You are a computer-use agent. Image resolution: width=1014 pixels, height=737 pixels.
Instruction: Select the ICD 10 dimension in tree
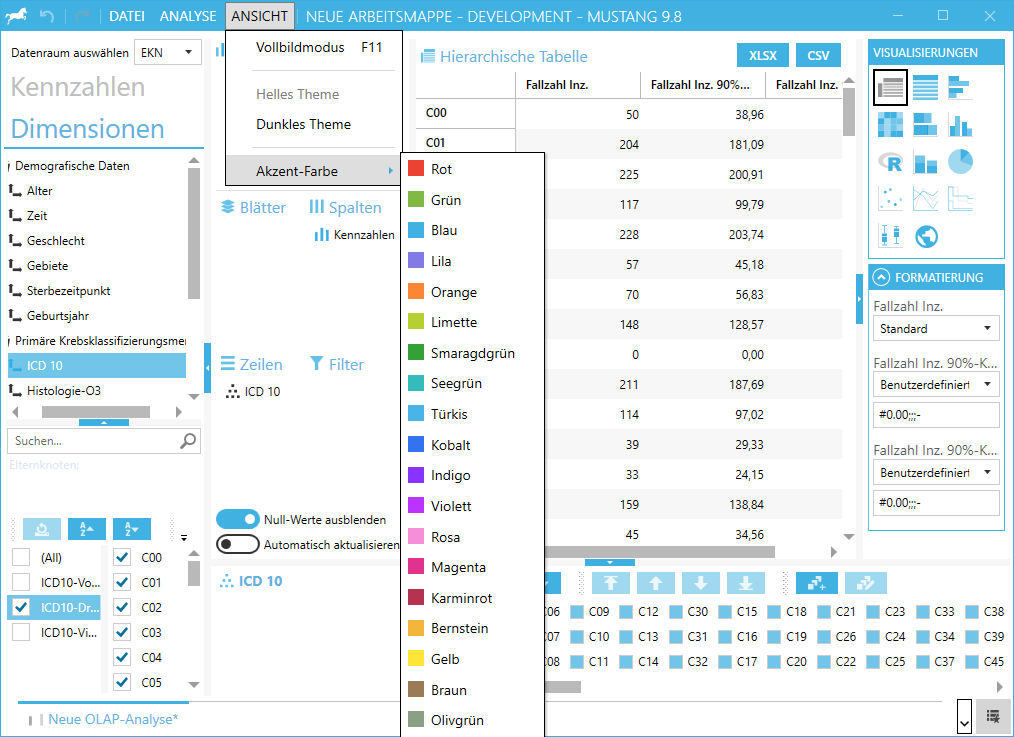coord(97,365)
